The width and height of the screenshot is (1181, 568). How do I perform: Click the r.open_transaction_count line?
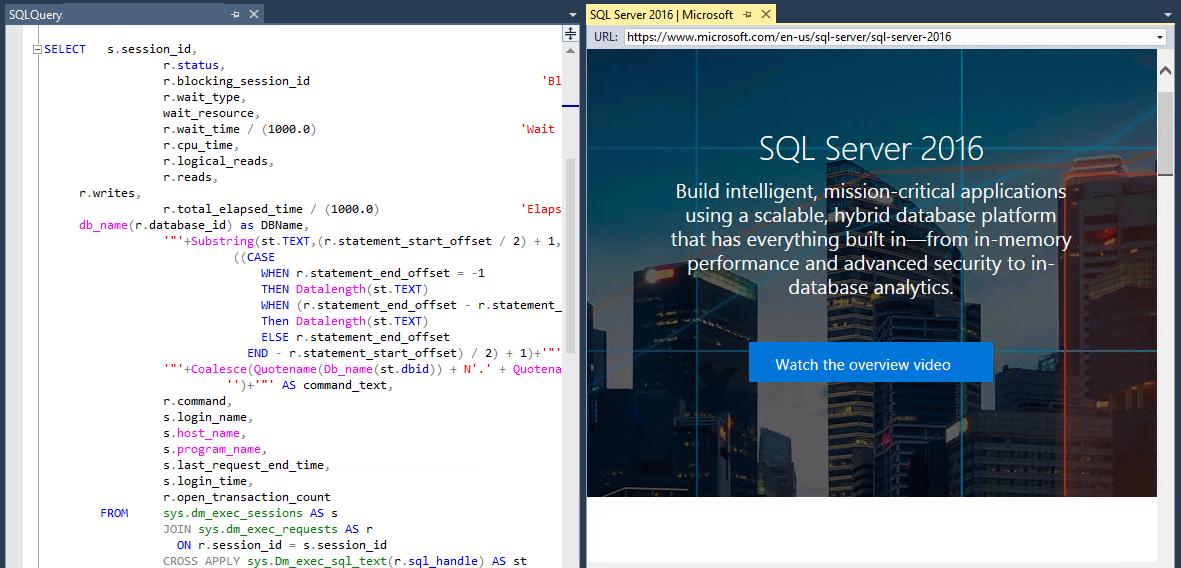pyautogui.click(x=246, y=498)
